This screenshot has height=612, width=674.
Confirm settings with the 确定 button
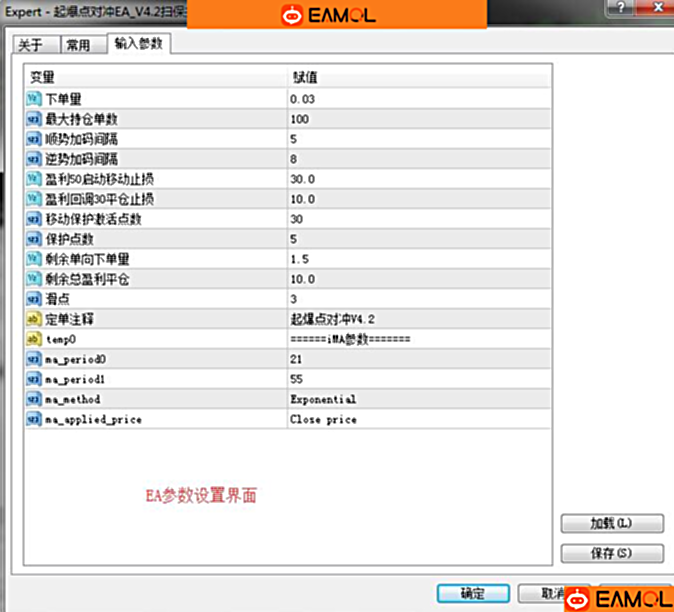click(472, 593)
